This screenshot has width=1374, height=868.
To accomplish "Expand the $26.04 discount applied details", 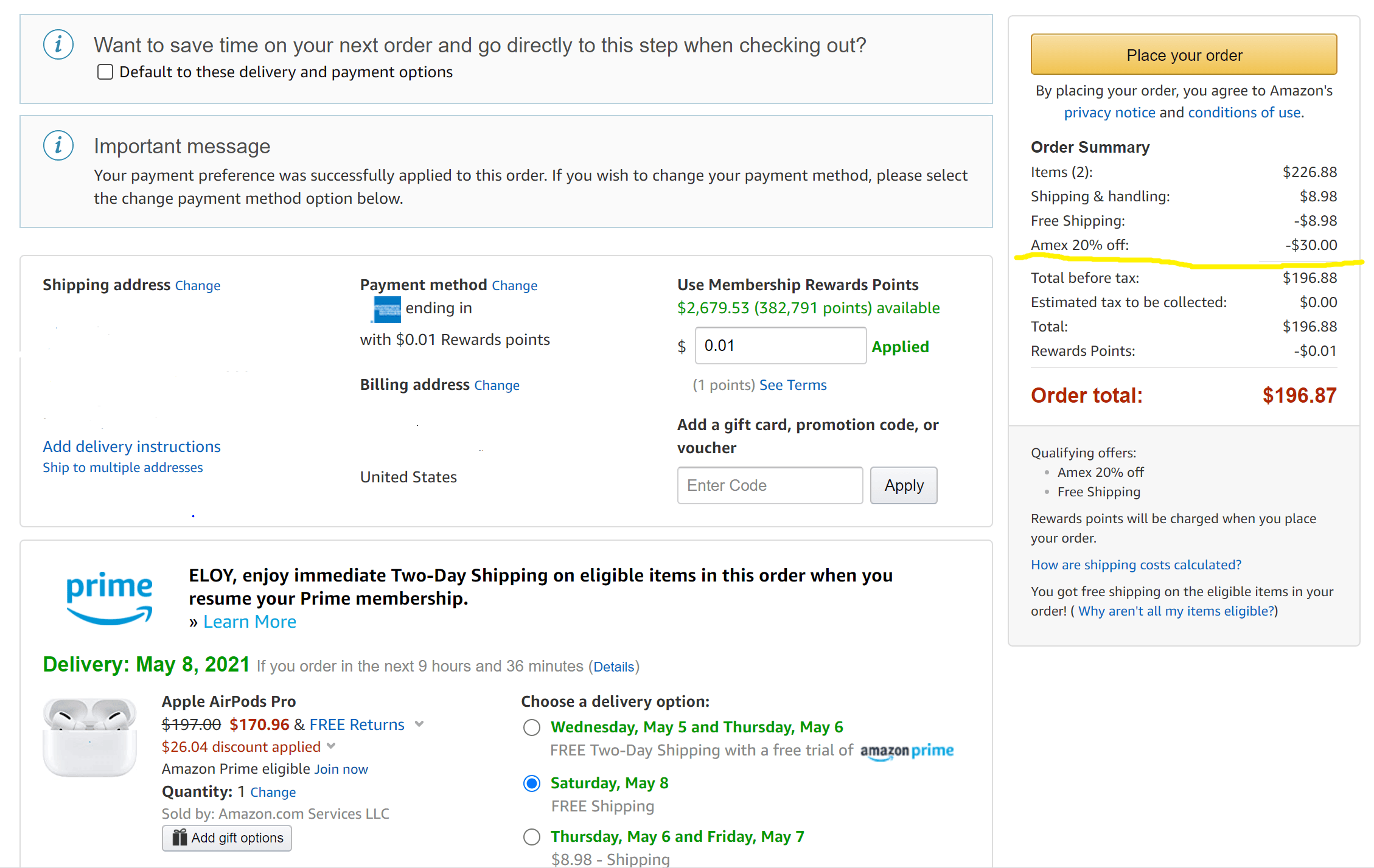I will (x=331, y=746).
